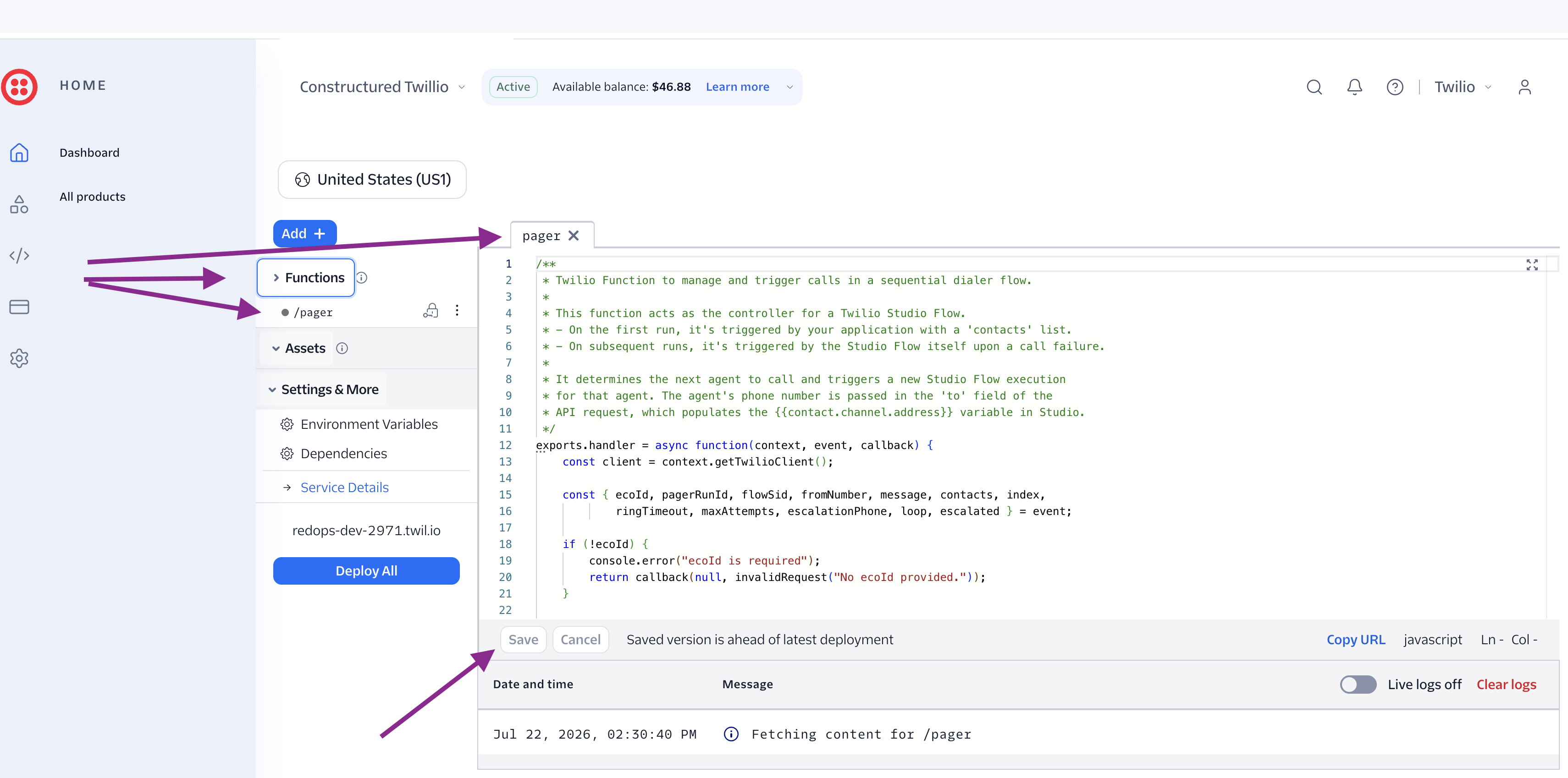Click the Date and time column header
The height and width of the screenshot is (778, 1568).
533,685
